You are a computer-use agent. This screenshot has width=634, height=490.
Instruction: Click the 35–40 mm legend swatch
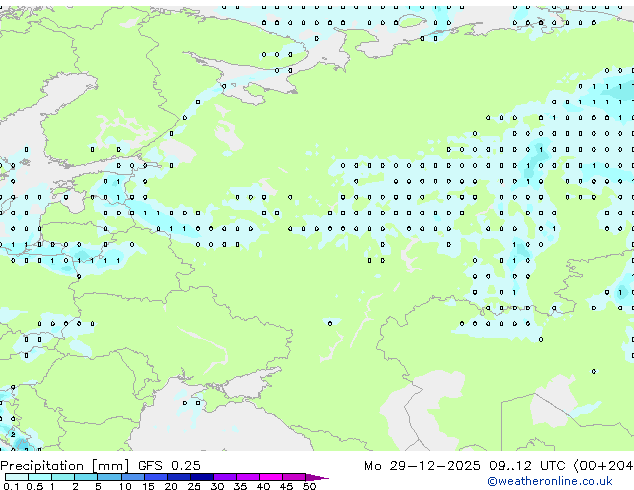point(247,477)
